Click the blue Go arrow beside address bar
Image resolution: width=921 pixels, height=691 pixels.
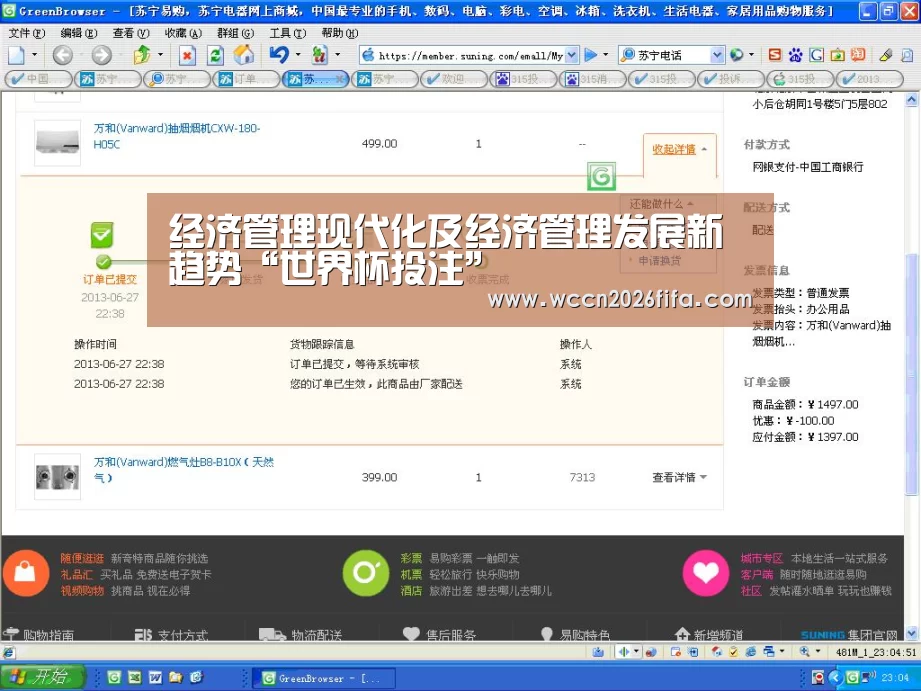click(590, 55)
